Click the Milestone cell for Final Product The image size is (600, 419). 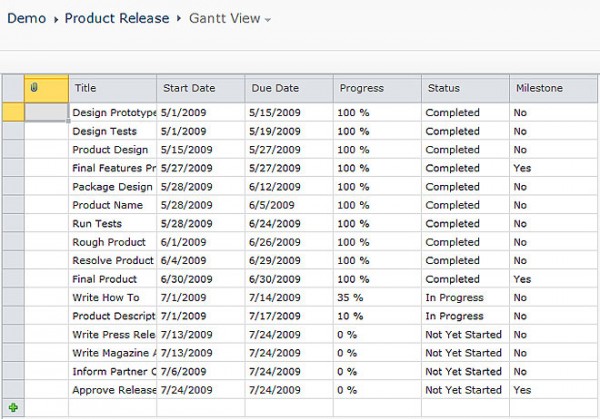(553, 279)
